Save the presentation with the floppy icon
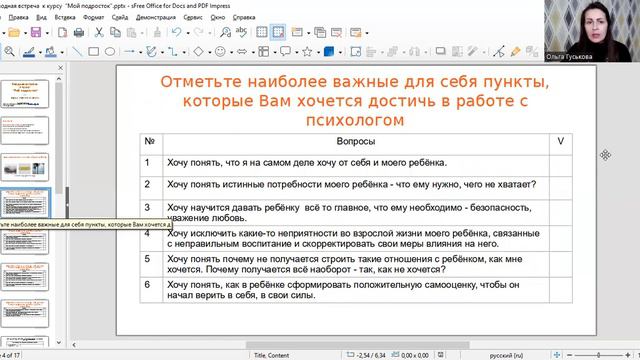The image size is (640, 360). coord(36,32)
